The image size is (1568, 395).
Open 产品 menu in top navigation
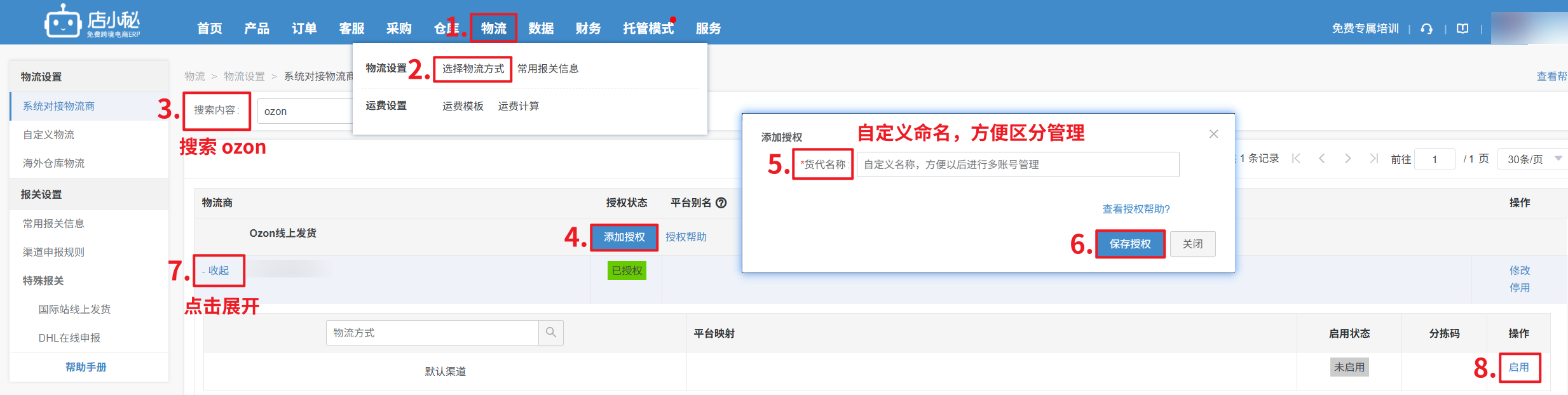click(257, 29)
